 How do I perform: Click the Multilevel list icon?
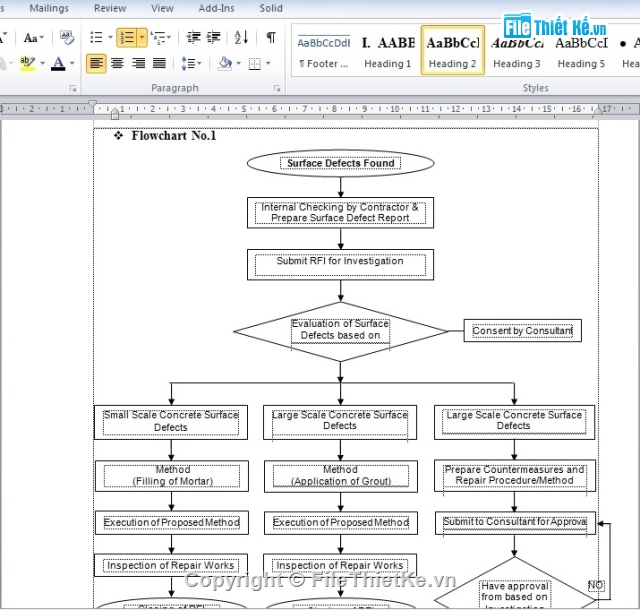tap(157, 38)
